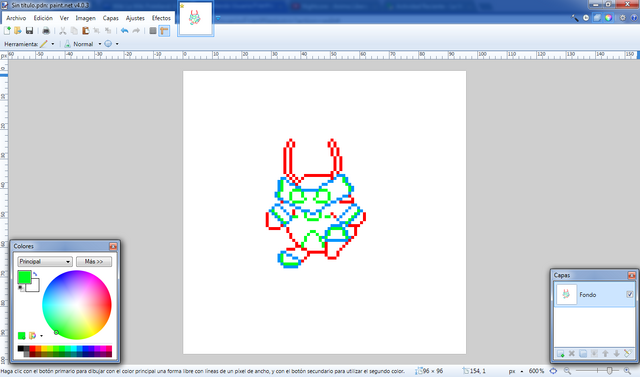Toggle the rulers icon in the toolbar
This screenshot has height=377, width=640.
pyautogui.click(x=164, y=31)
